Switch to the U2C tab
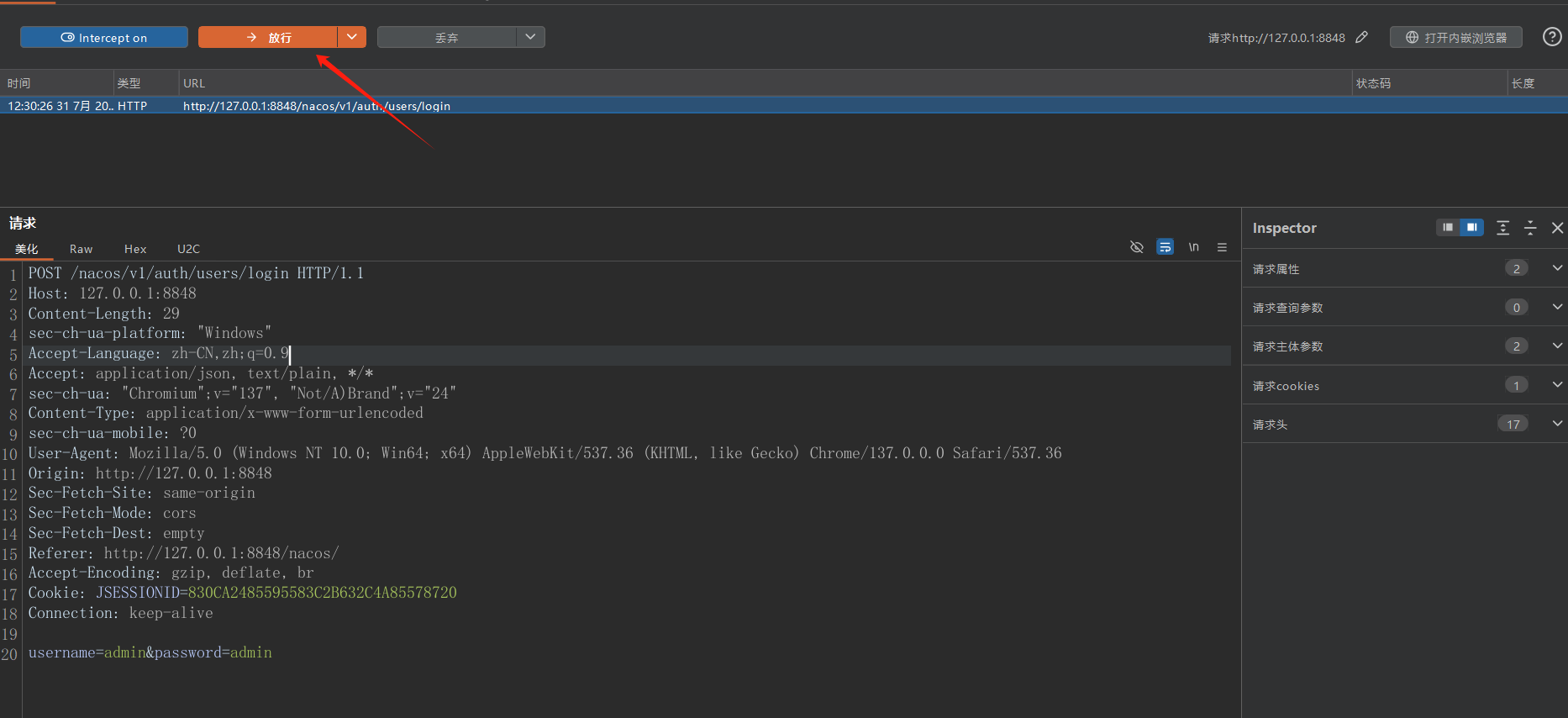 click(188, 249)
